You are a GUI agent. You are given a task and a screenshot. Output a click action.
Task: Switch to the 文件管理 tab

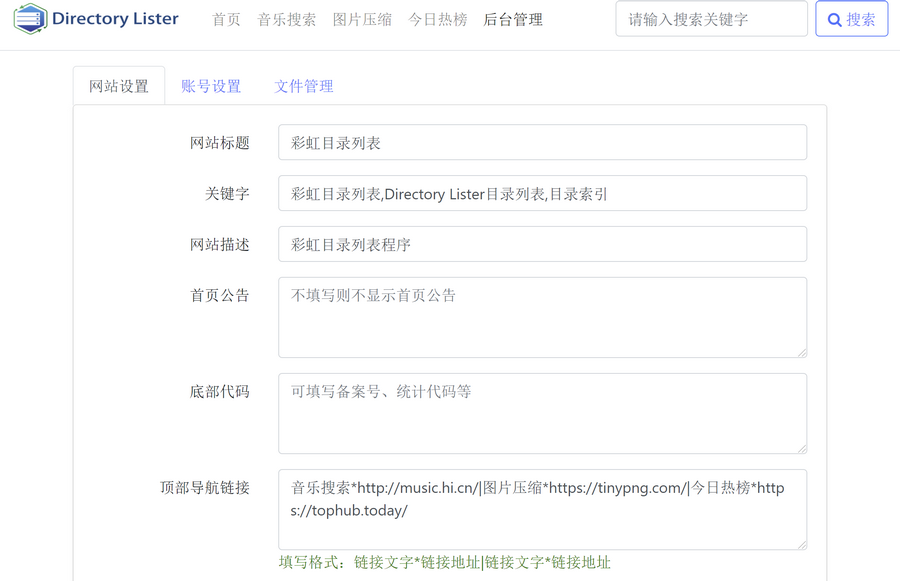click(x=304, y=86)
